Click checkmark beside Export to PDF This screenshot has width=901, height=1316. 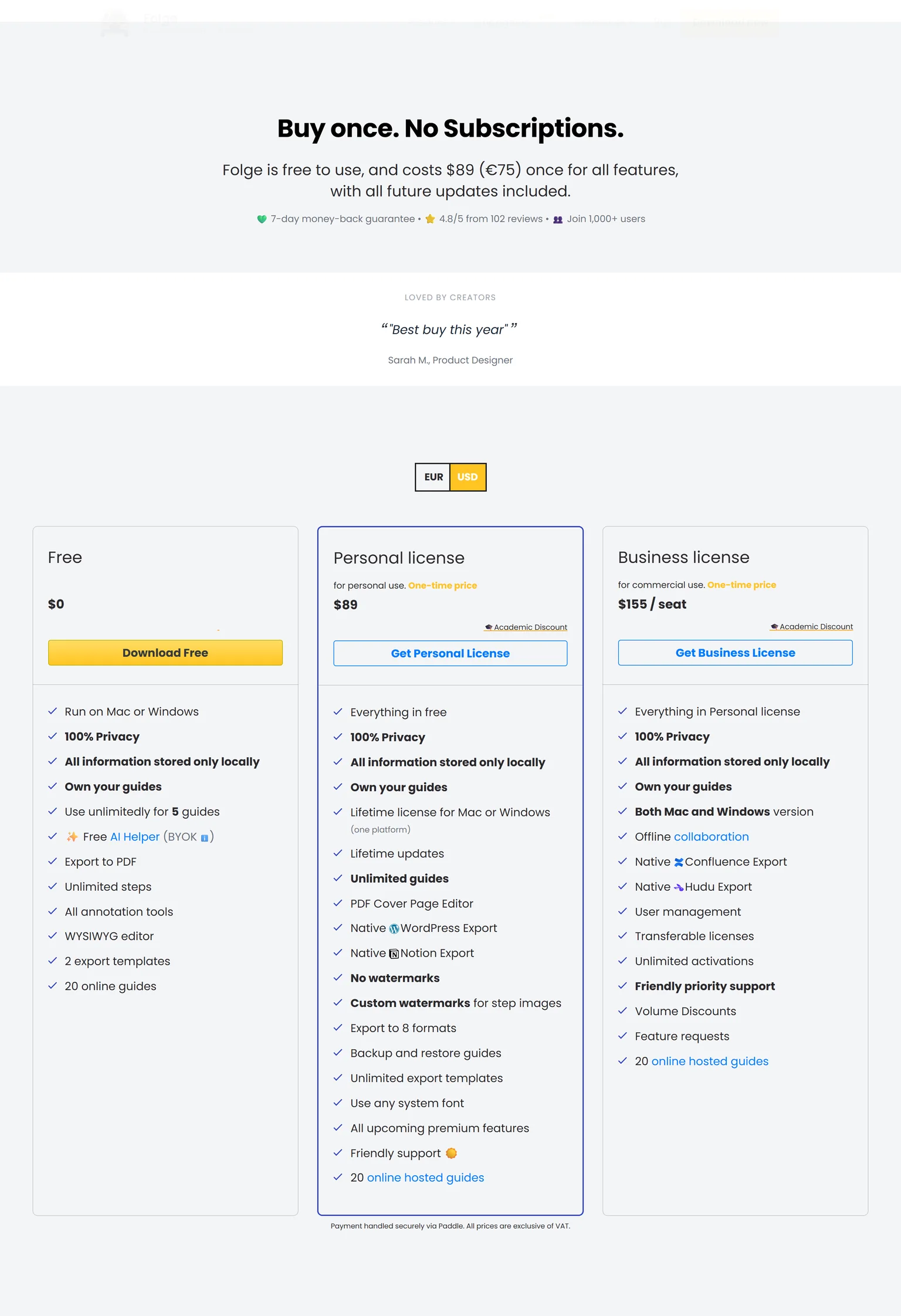coord(53,861)
